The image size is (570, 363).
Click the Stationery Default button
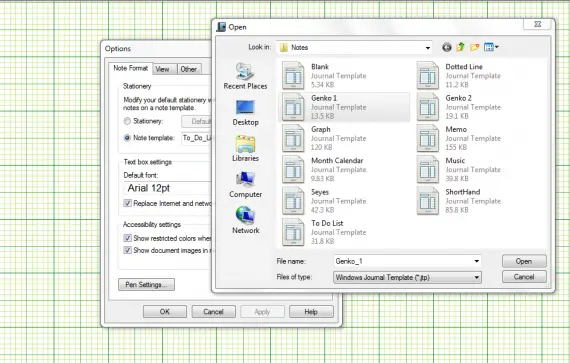(197, 121)
